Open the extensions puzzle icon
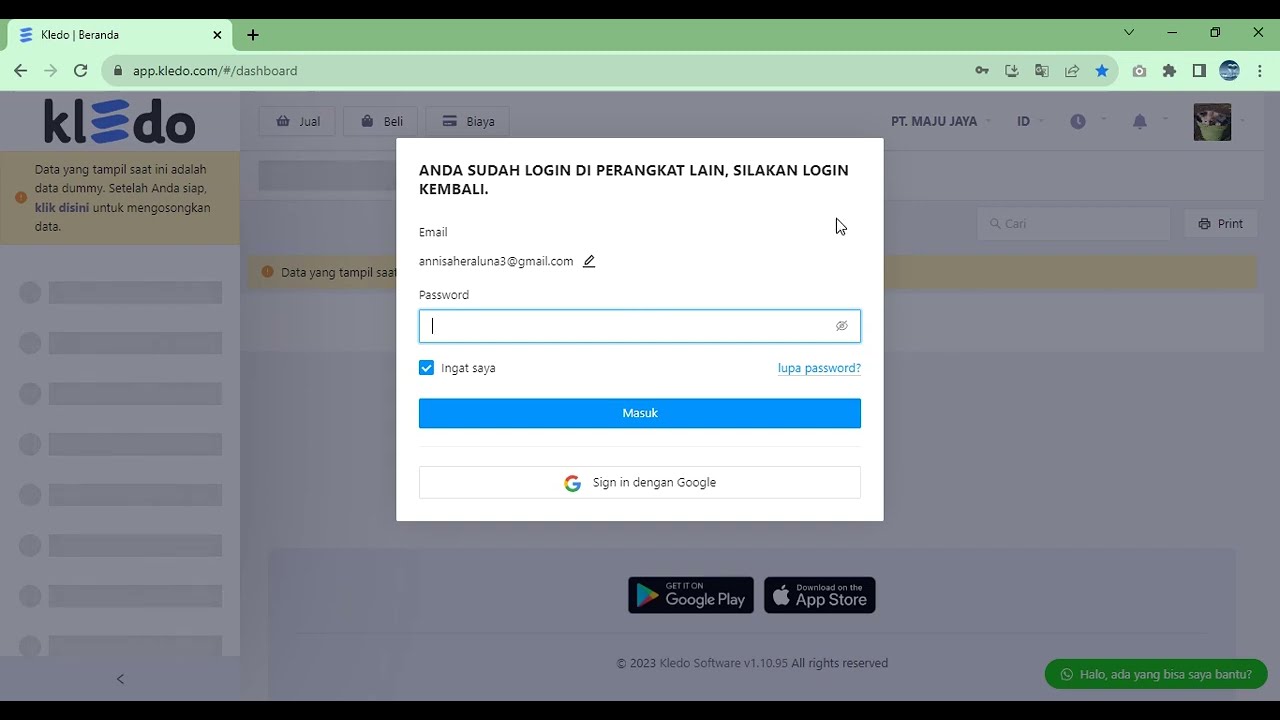 1169,71
